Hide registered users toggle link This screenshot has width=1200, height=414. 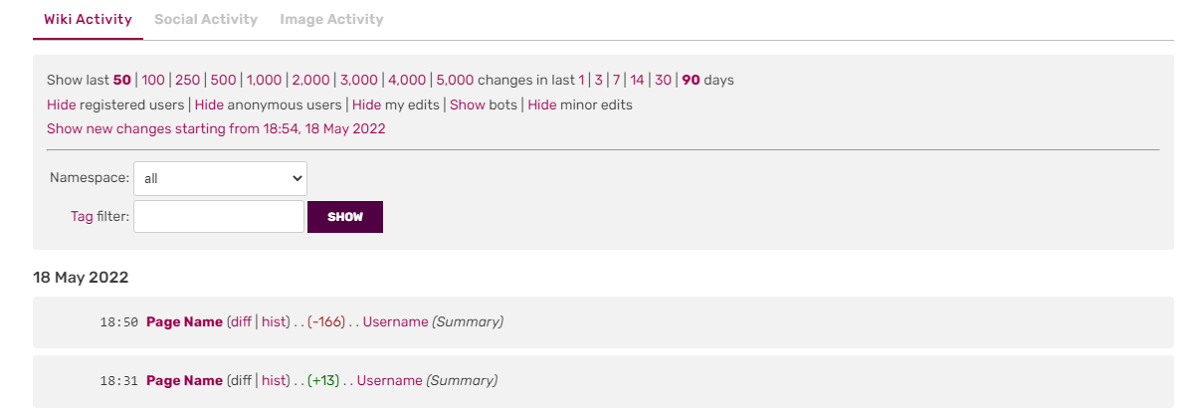tap(61, 104)
